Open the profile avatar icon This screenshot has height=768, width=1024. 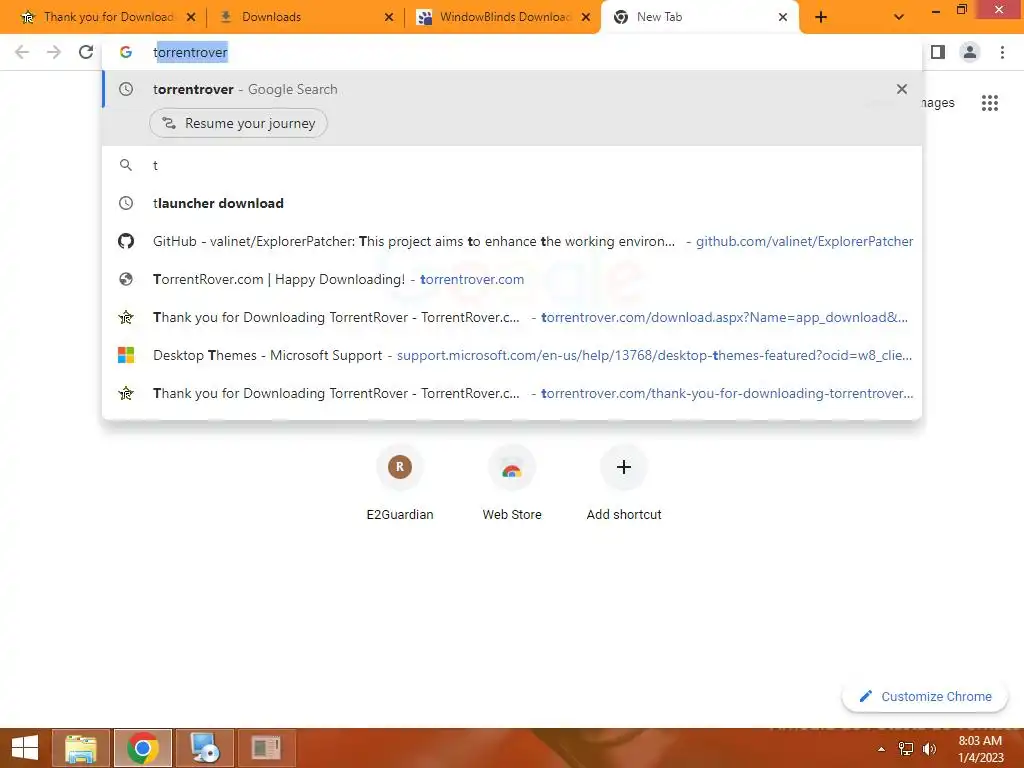point(970,52)
